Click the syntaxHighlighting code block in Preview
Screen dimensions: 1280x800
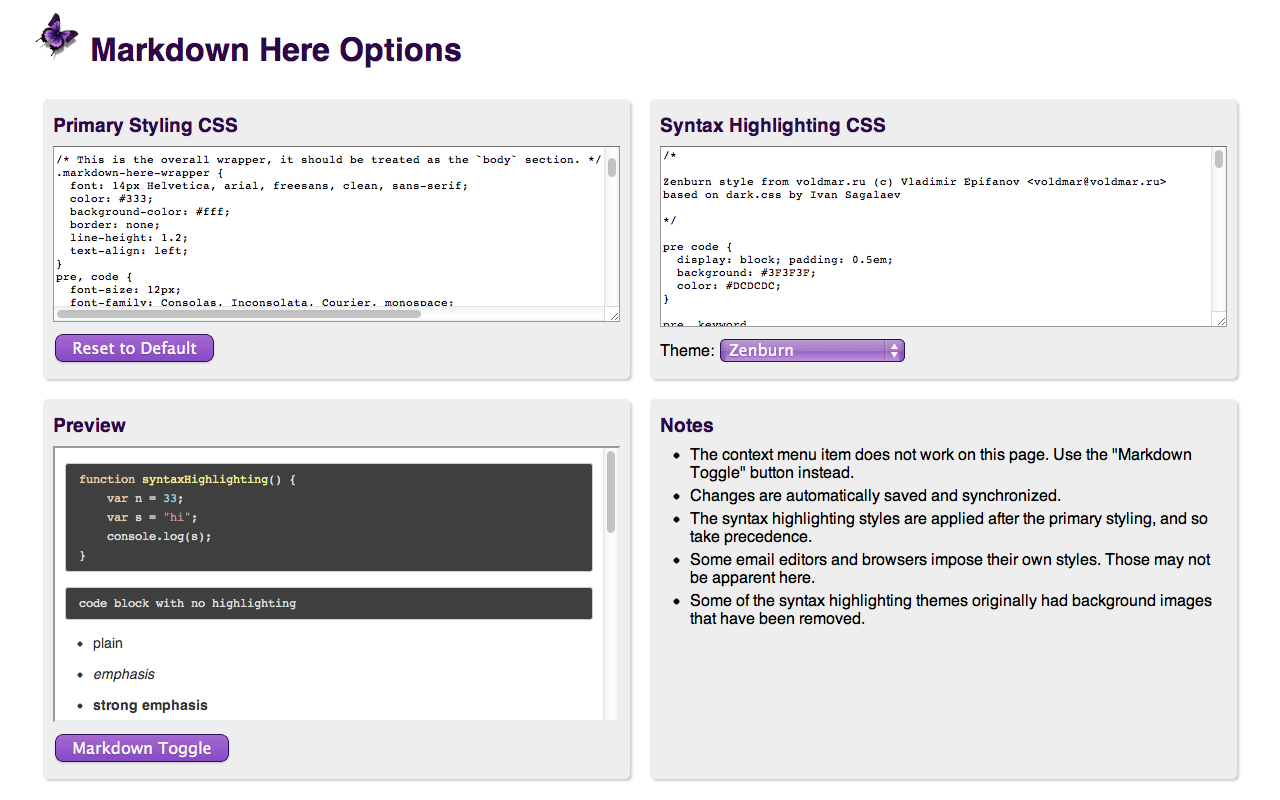(328, 515)
